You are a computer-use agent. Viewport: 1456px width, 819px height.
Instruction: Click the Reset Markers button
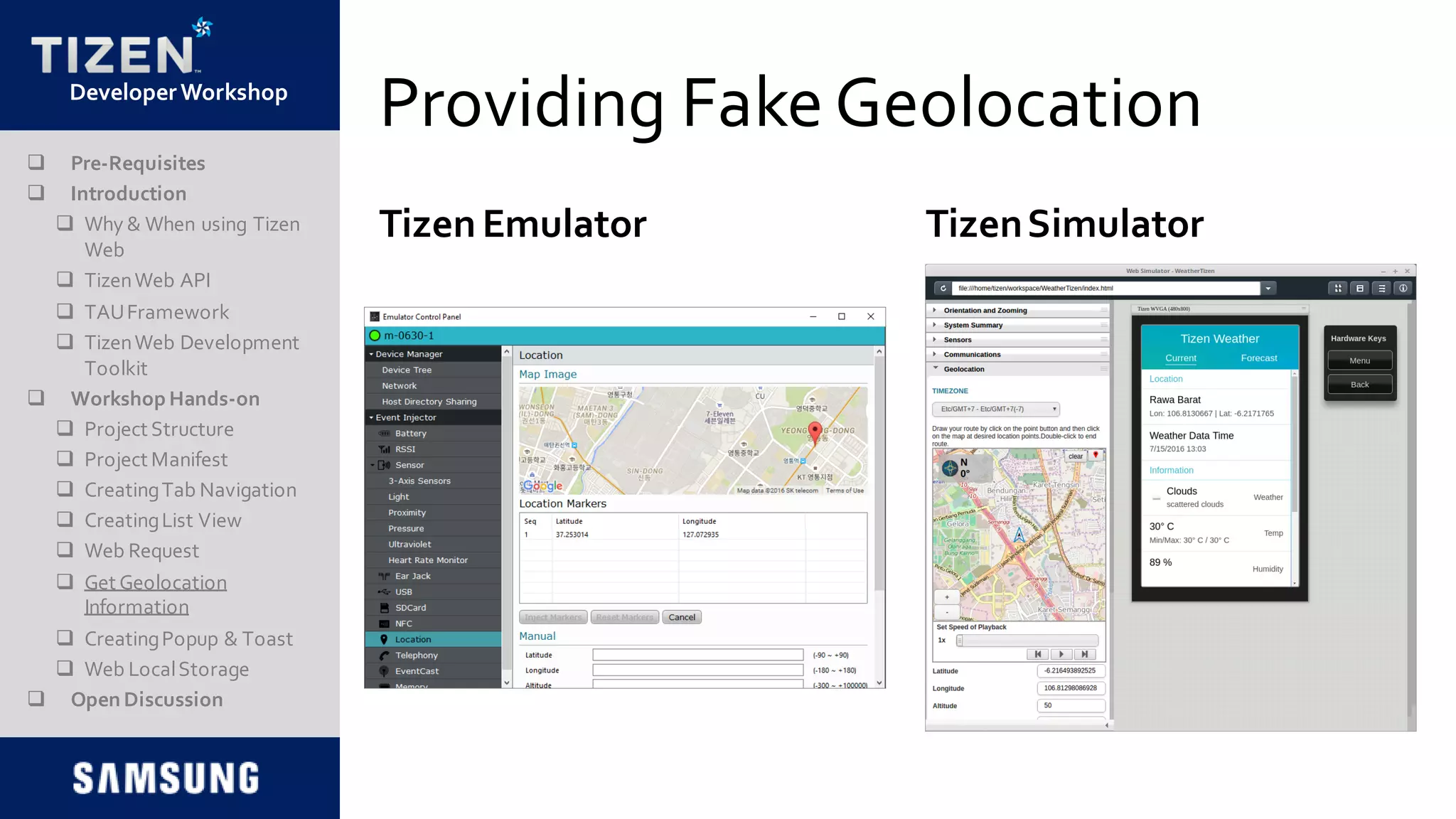[x=624, y=617]
